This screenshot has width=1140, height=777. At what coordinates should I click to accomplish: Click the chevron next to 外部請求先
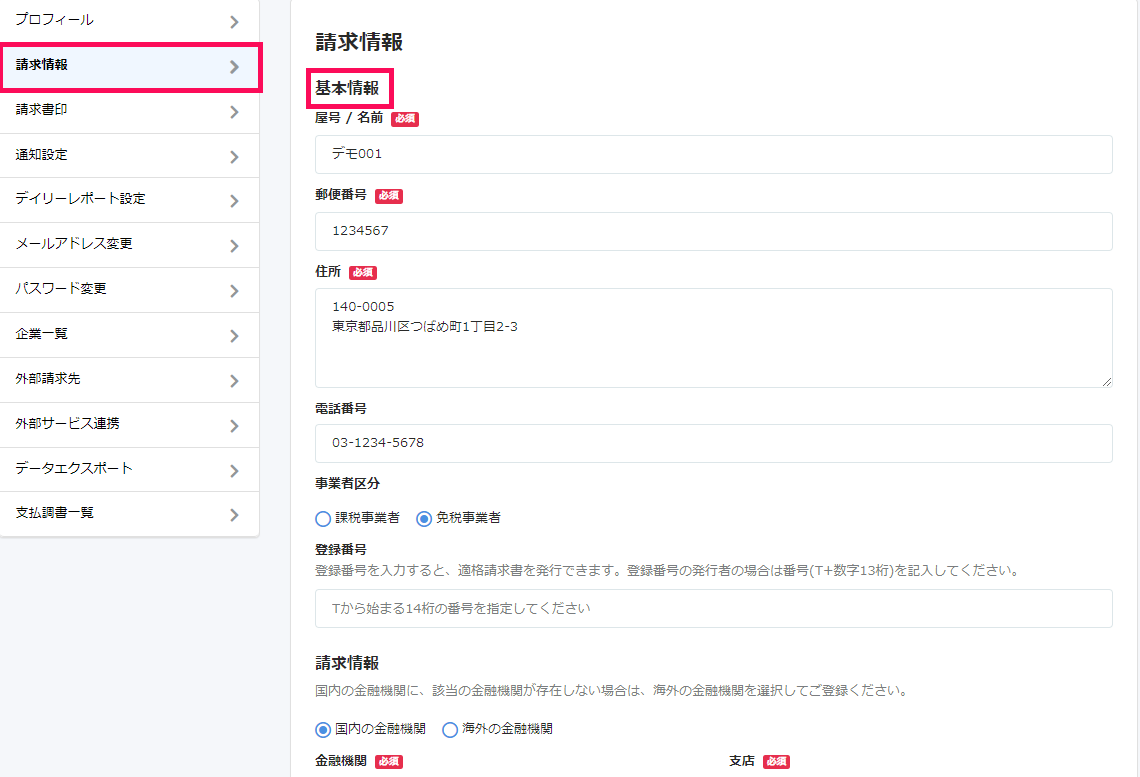[x=234, y=381]
